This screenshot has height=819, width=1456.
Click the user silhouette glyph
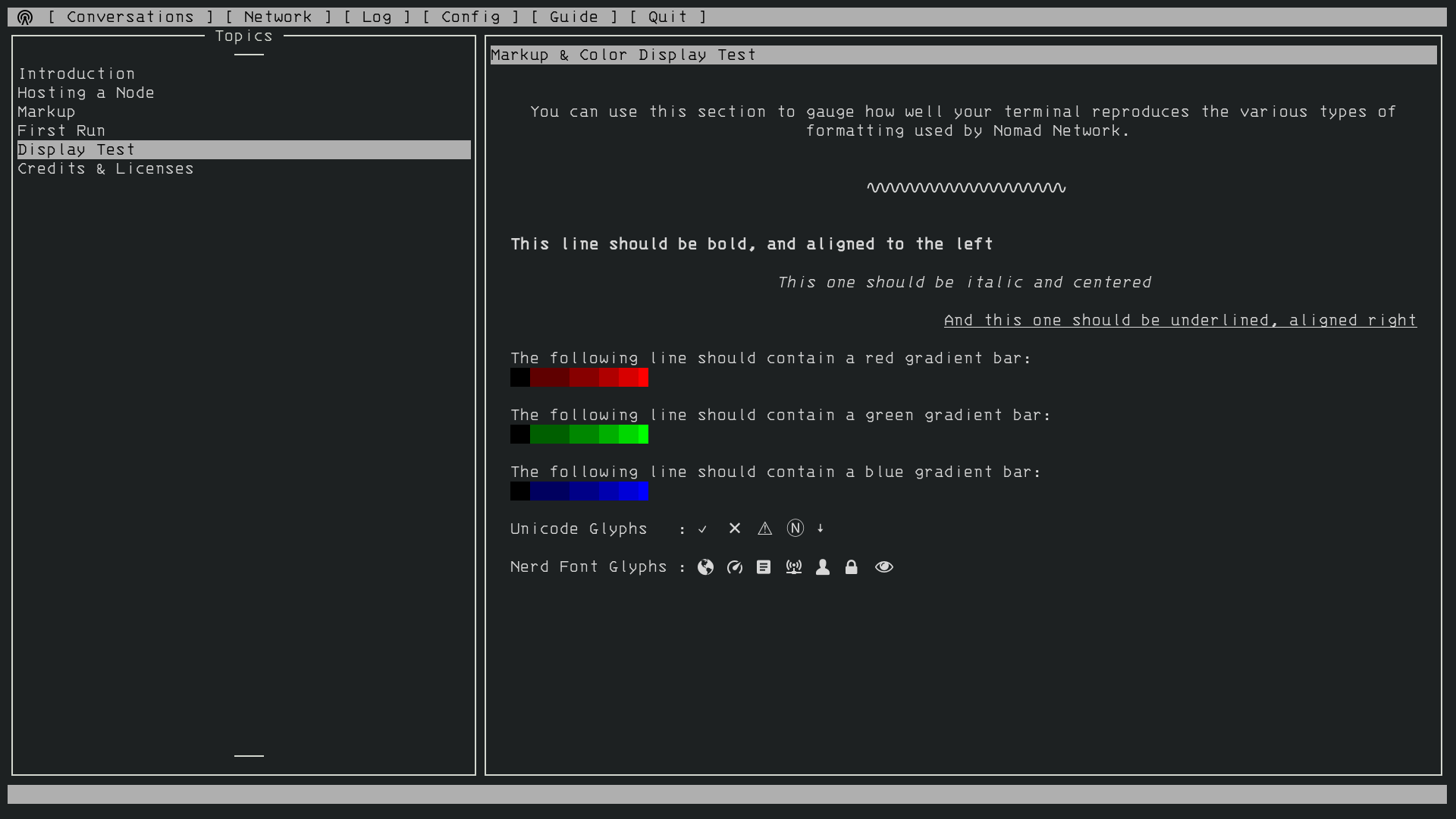[823, 567]
